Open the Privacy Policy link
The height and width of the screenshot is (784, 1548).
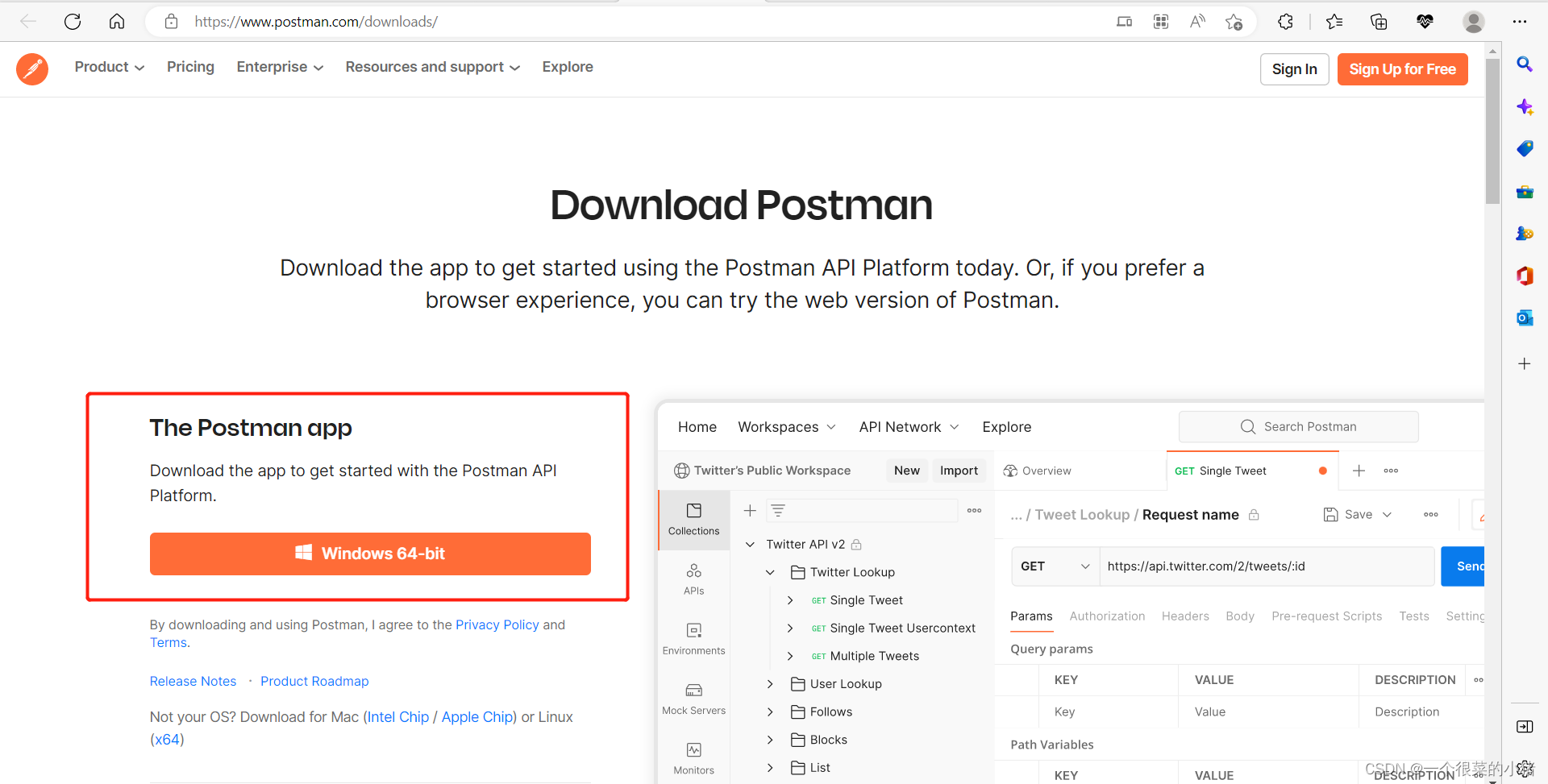(497, 625)
